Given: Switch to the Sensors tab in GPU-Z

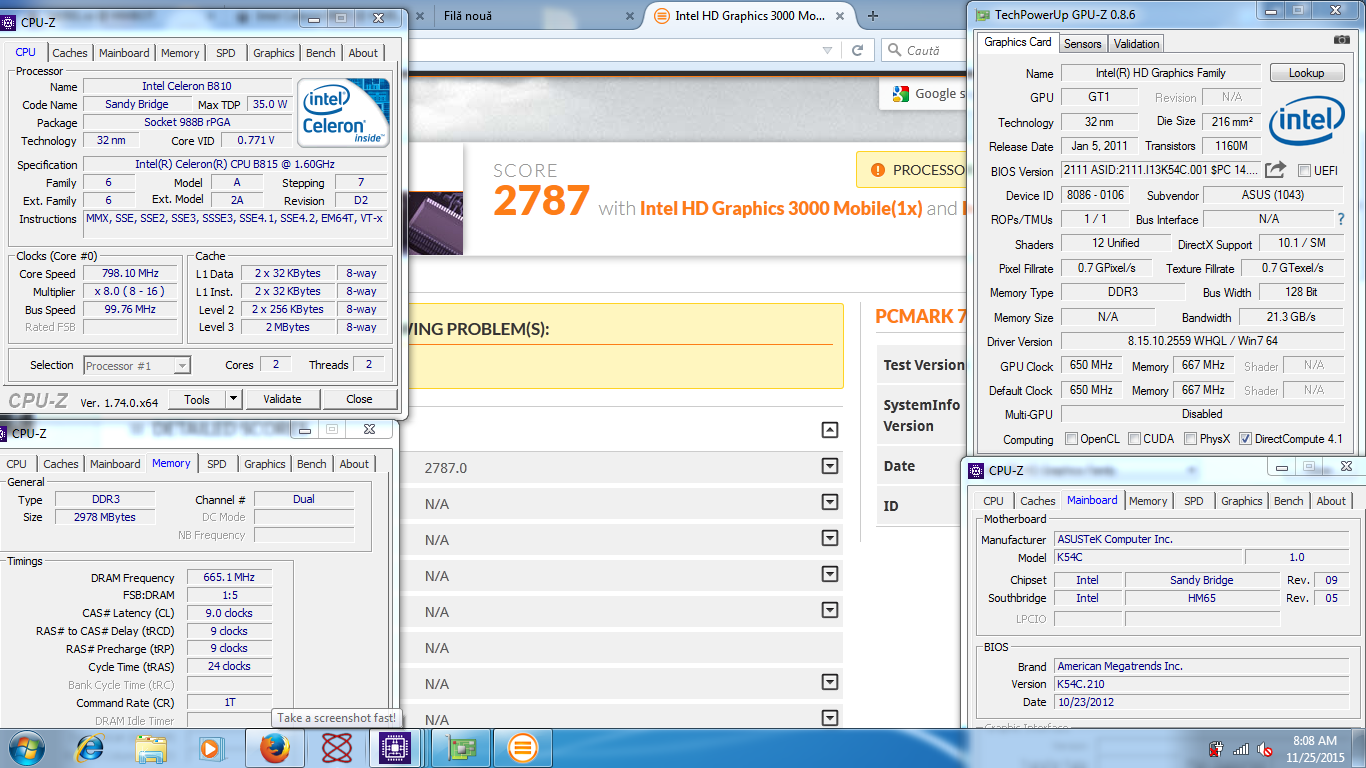Looking at the screenshot, I should [1082, 44].
